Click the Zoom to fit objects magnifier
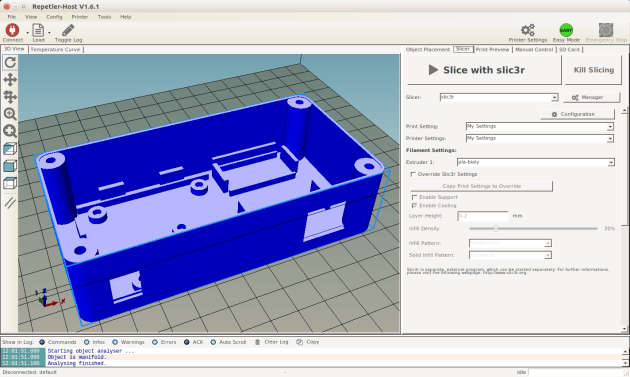 click(x=10, y=131)
